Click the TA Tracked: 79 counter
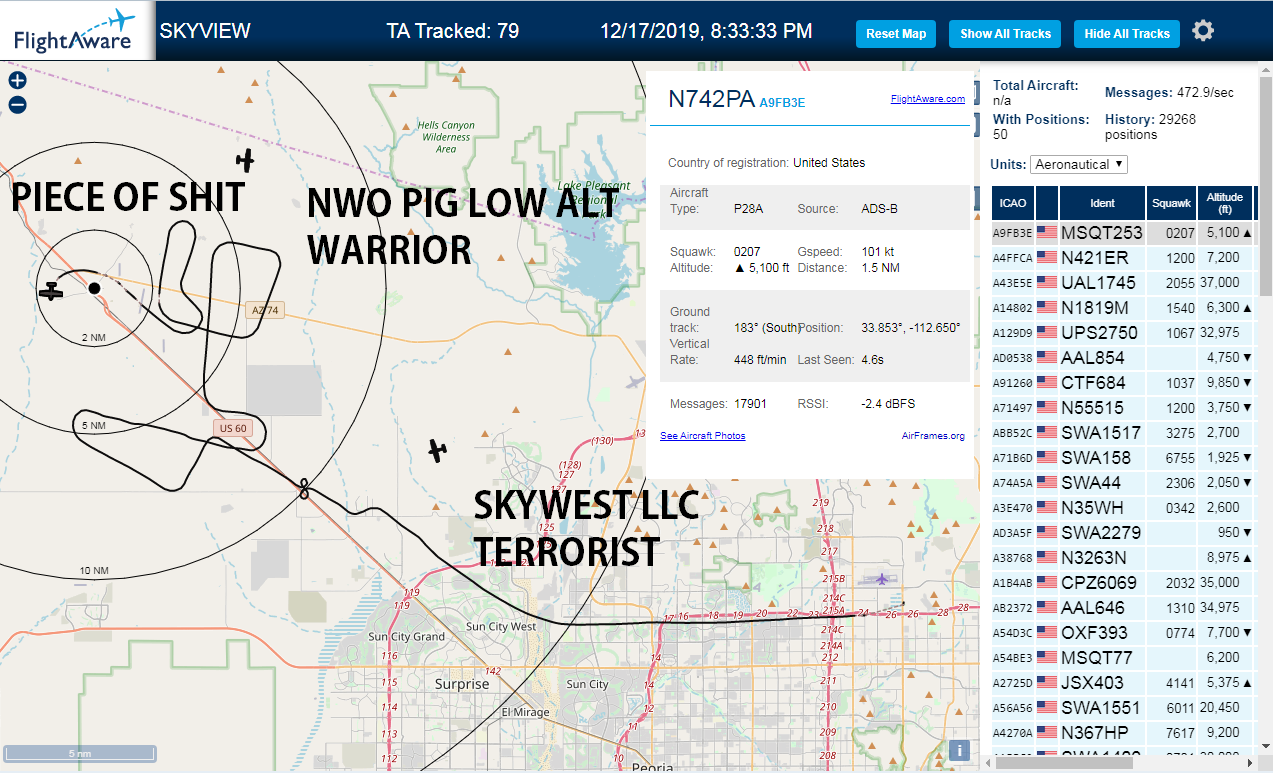The width and height of the screenshot is (1273, 773). click(453, 31)
